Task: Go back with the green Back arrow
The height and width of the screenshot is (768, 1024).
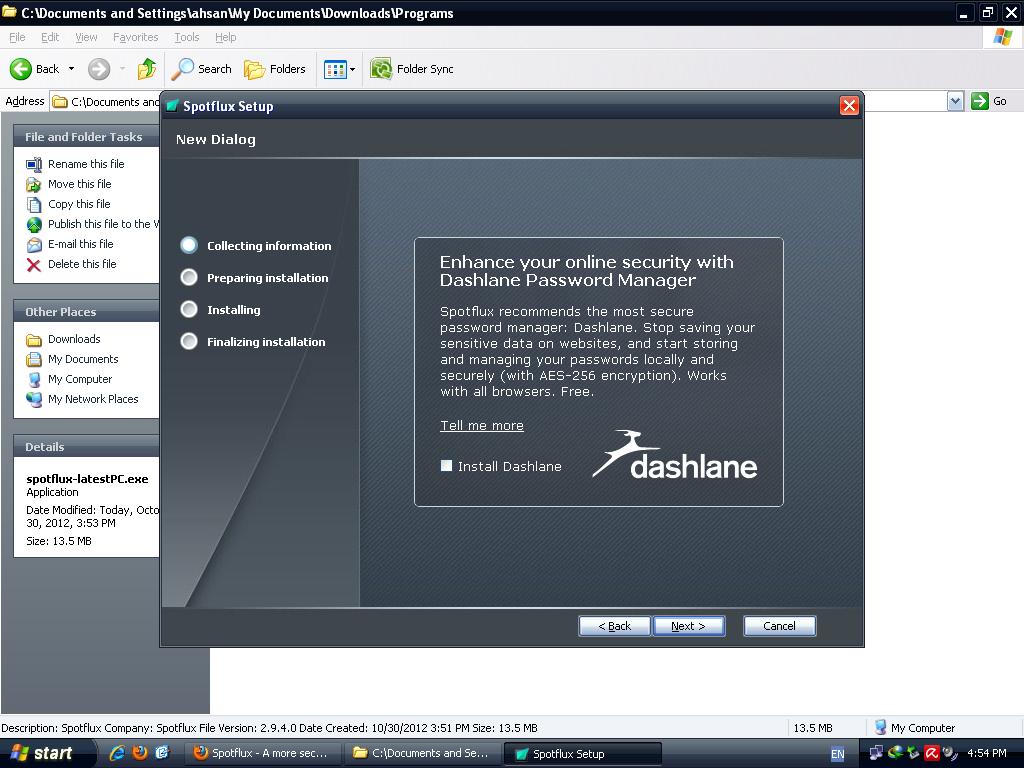Action: pos(21,69)
